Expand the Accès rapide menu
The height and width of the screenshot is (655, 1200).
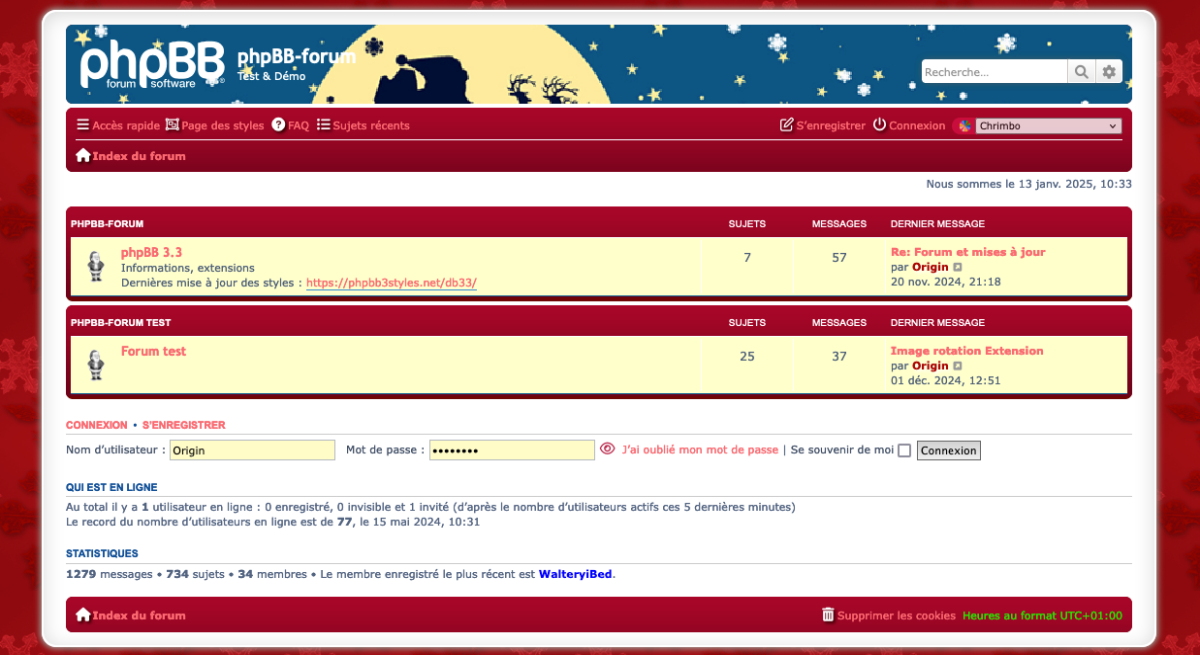pyautogui.click(x=118, y=126)
